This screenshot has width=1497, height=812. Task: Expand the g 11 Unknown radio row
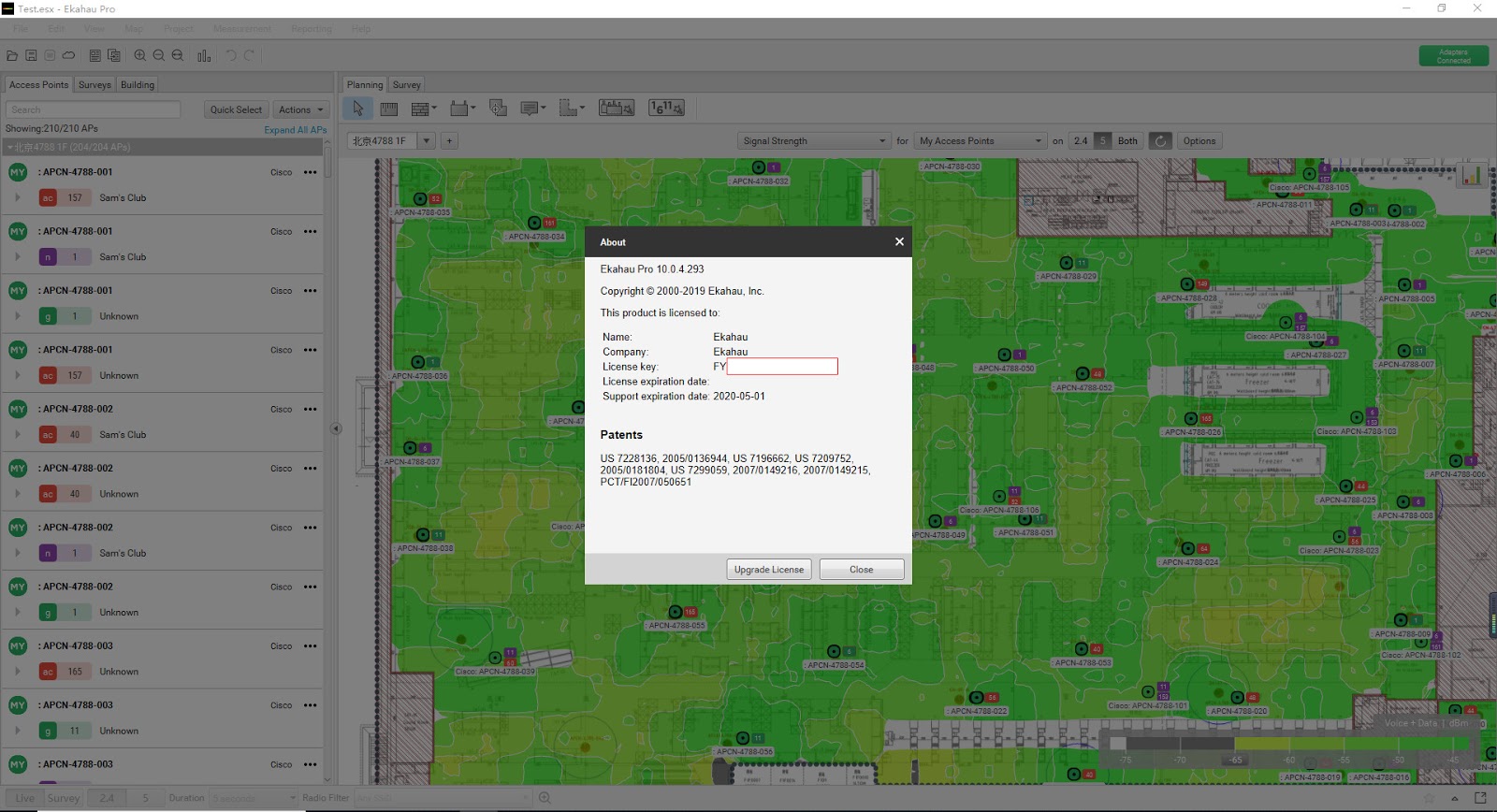[x=17, y=731]
